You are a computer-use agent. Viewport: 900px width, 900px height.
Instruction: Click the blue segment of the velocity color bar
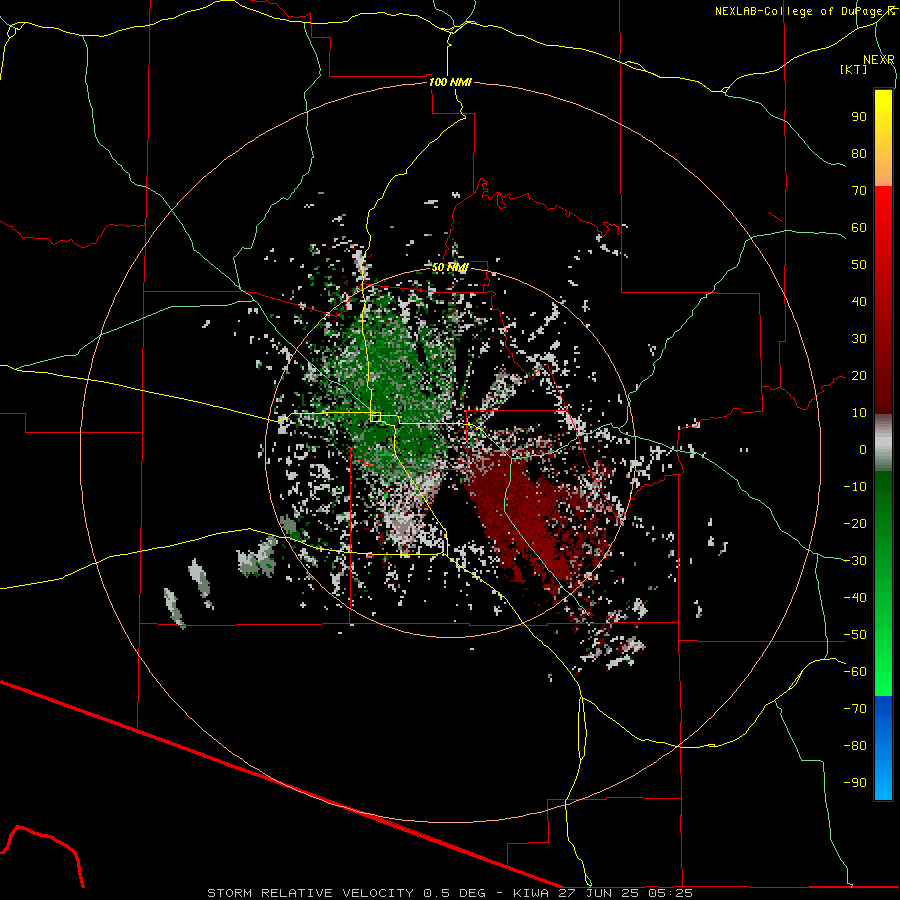pyautogui.click(x=883, y=748)
